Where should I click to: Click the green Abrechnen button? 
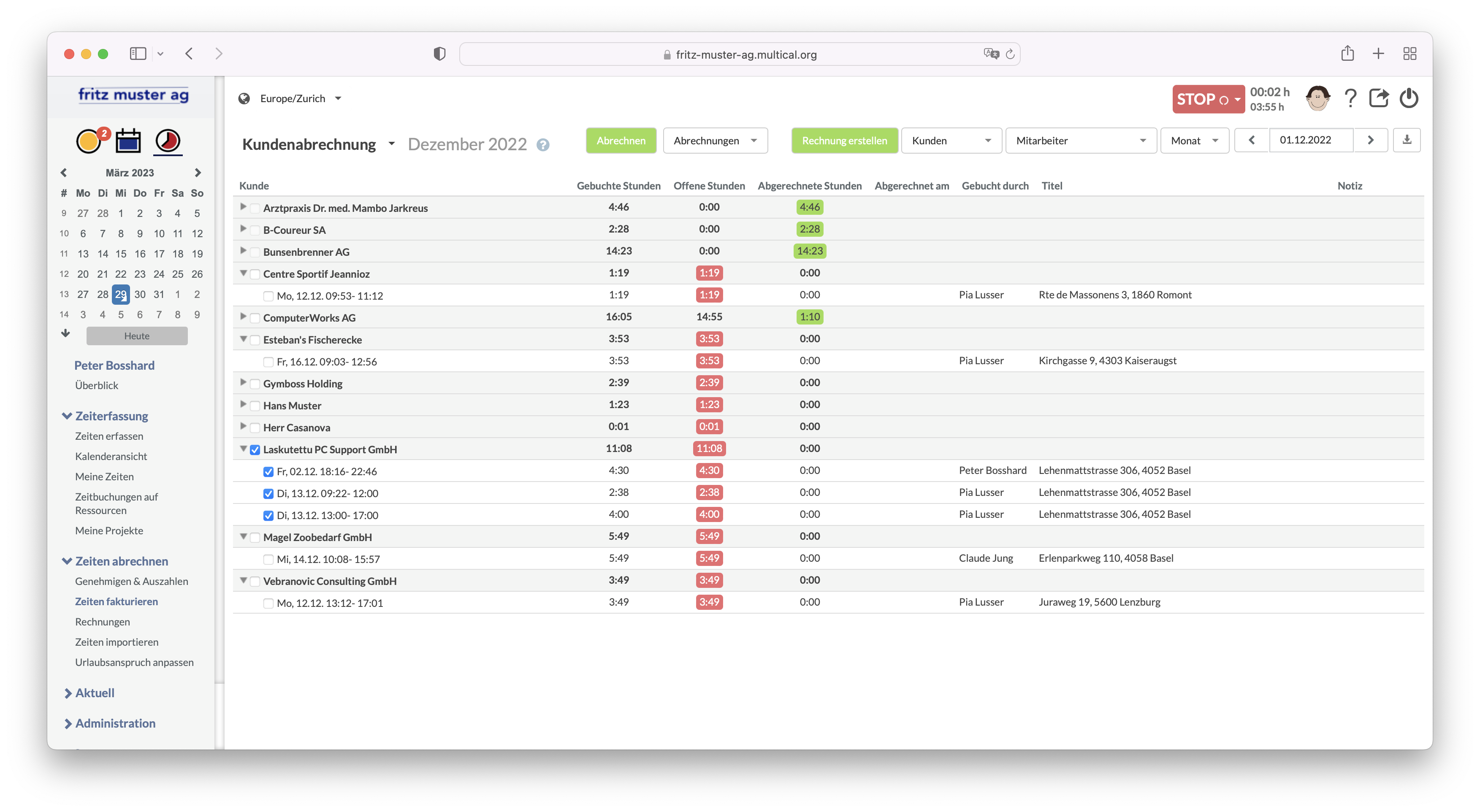coord(621,141)
